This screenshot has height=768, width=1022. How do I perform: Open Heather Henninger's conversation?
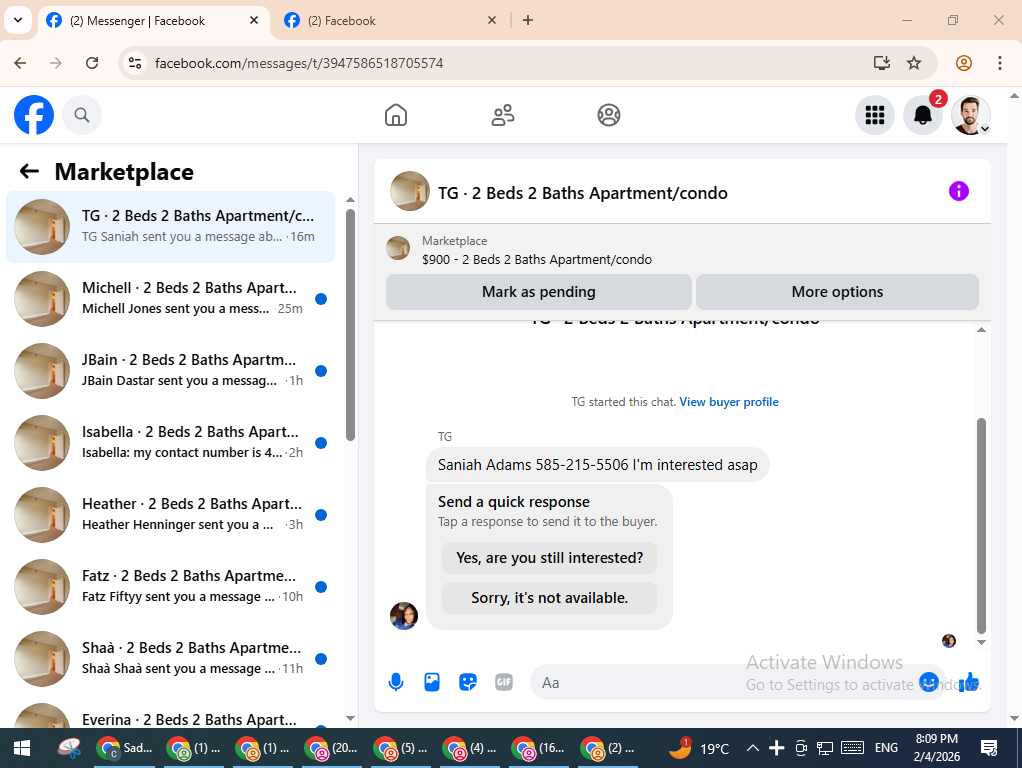click(170, 514)
